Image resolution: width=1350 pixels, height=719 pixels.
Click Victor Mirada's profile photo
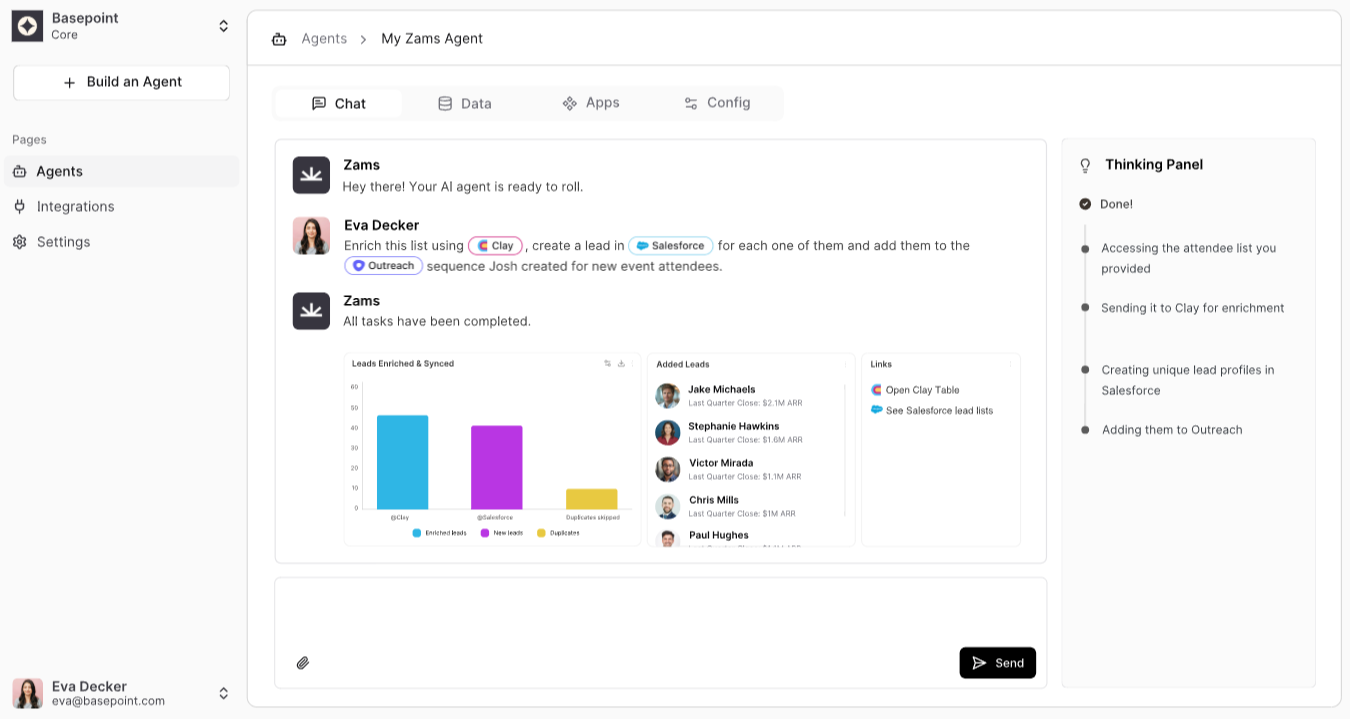[x=668, y=469]
